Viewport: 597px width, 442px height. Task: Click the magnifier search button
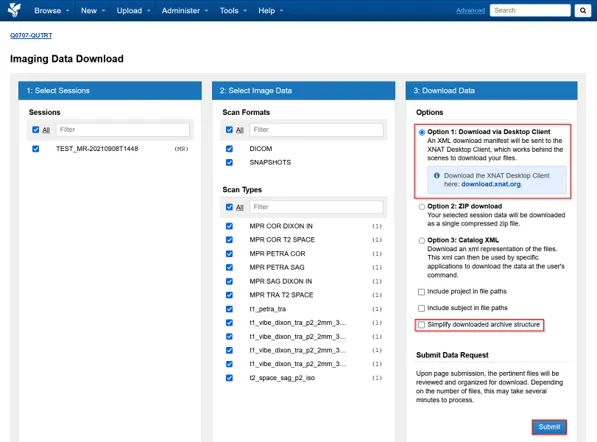click(x=583, y=11)
